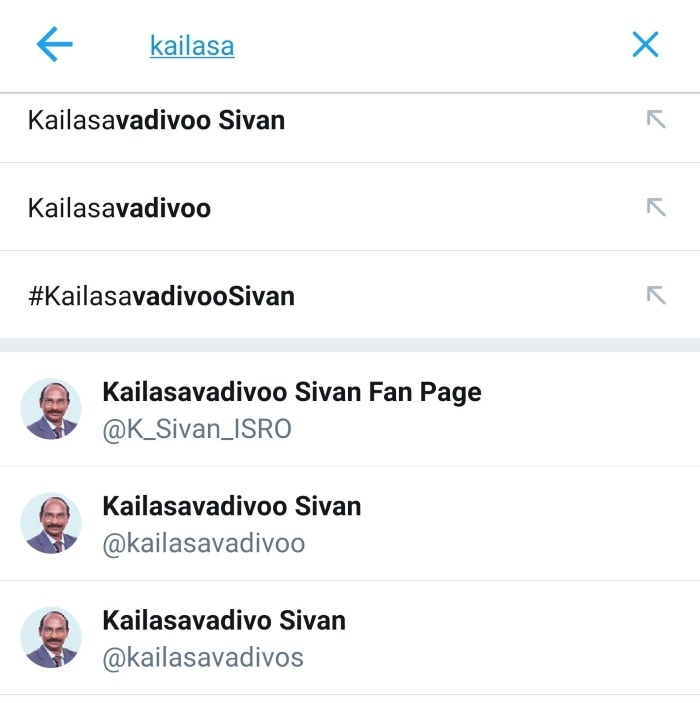This screenshot has width=700, height=703.
Task: Select the @kailasavadivoo handle
Action: point(204,543)
